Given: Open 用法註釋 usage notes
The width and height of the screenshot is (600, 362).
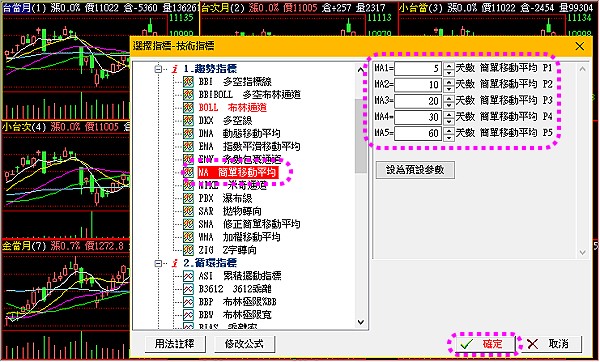Looking at the screenshot, I should pyautogui.click(x=175, y=344).
